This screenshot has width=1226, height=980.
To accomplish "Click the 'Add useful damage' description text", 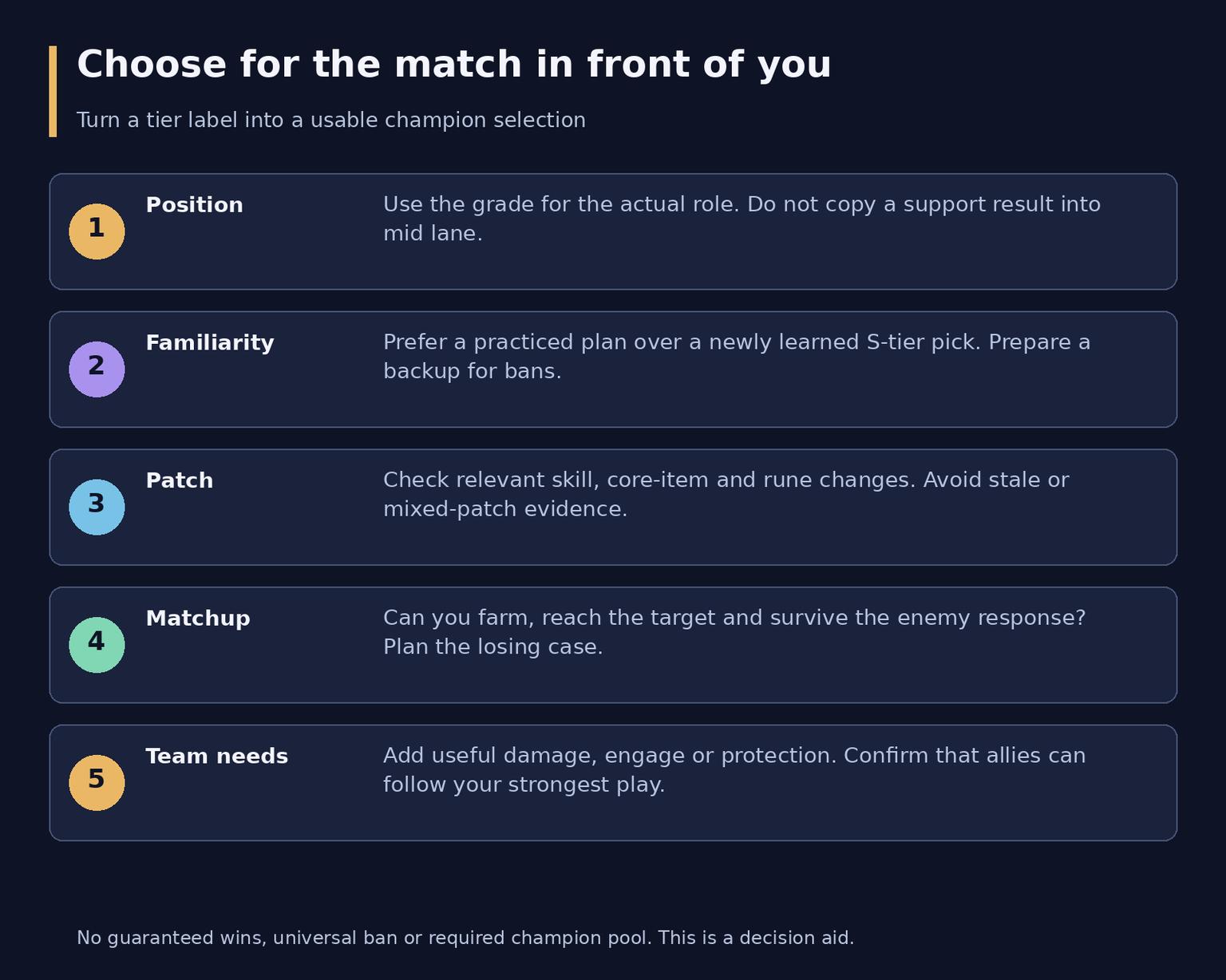I will click(x=734, y=770).
